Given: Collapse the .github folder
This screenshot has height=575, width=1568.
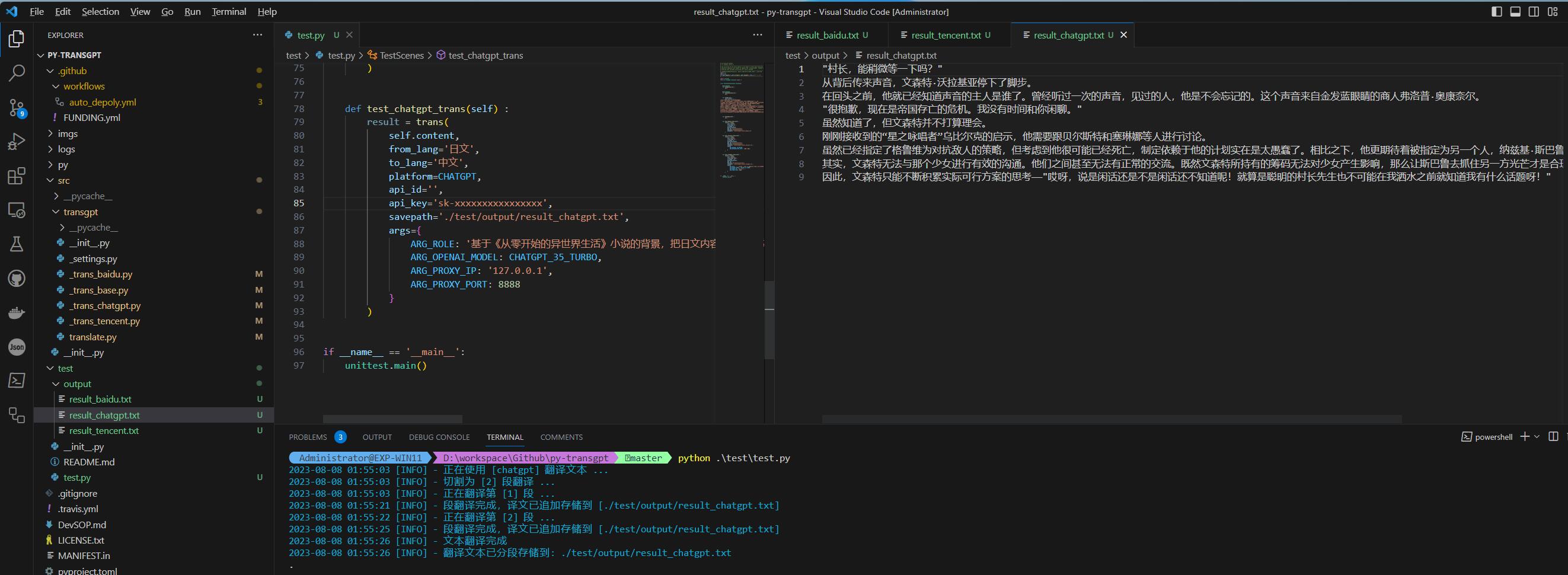Looking at the screenshot, I should pos(72,71).
